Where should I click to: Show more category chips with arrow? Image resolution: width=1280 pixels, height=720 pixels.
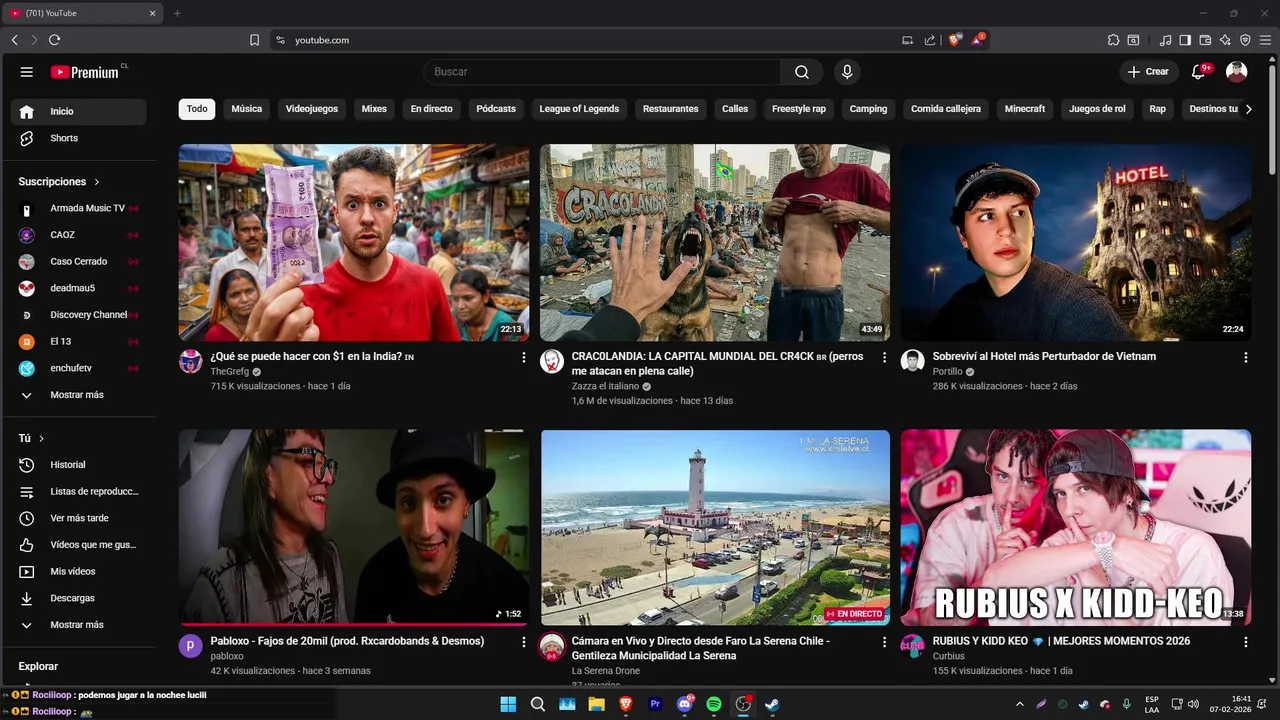1248,109
